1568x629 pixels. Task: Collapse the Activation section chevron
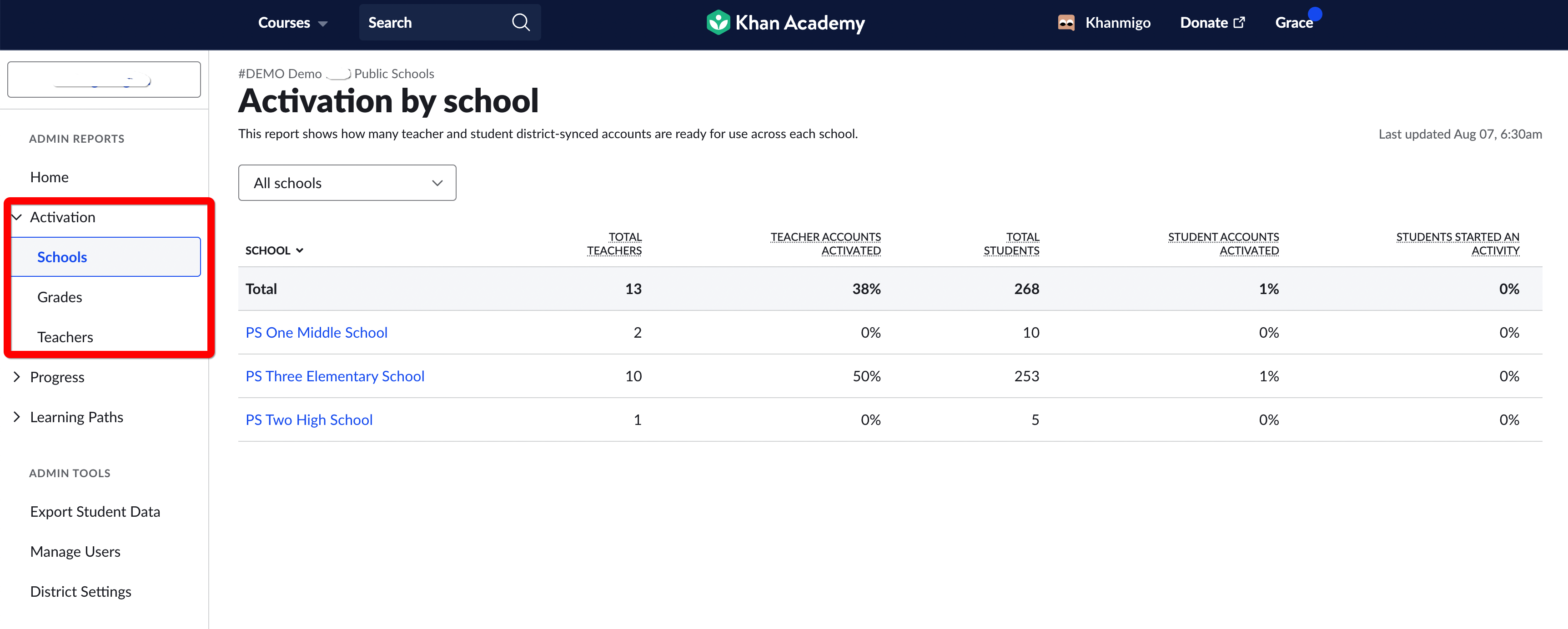point(16,217)
